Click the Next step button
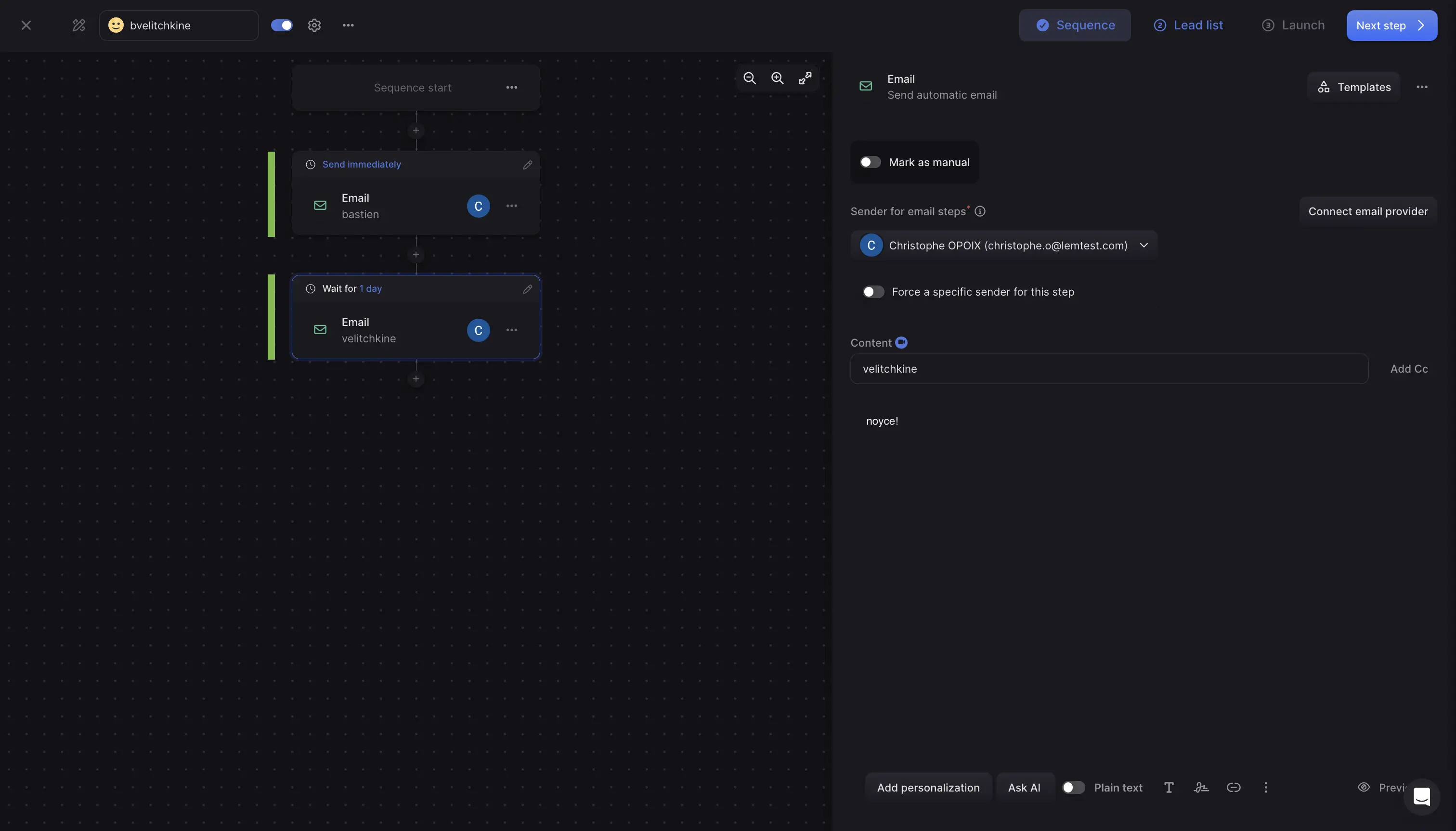 [x=1391, y=25]
